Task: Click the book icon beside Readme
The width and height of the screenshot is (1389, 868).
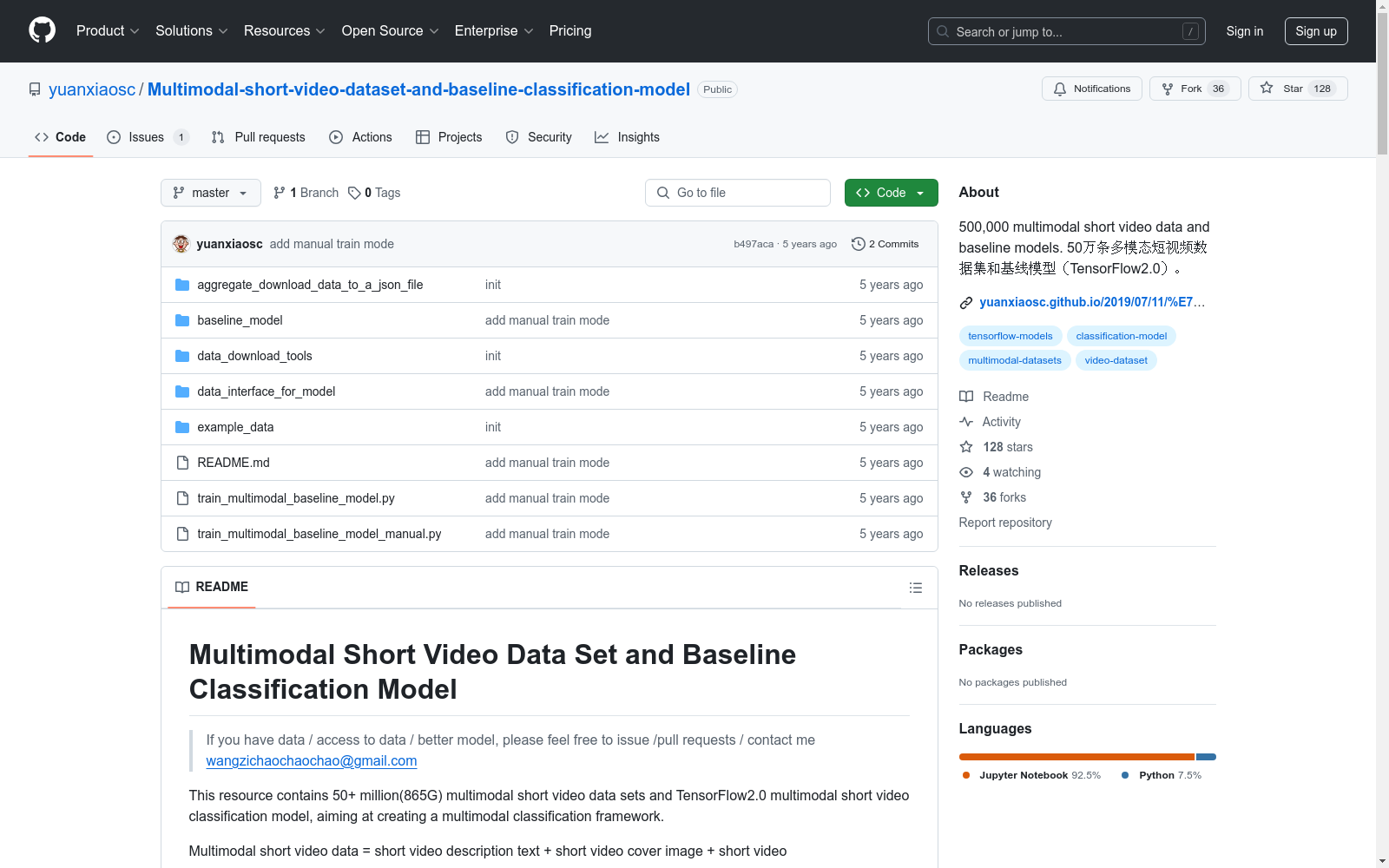Action: click(x=966, y=397)
